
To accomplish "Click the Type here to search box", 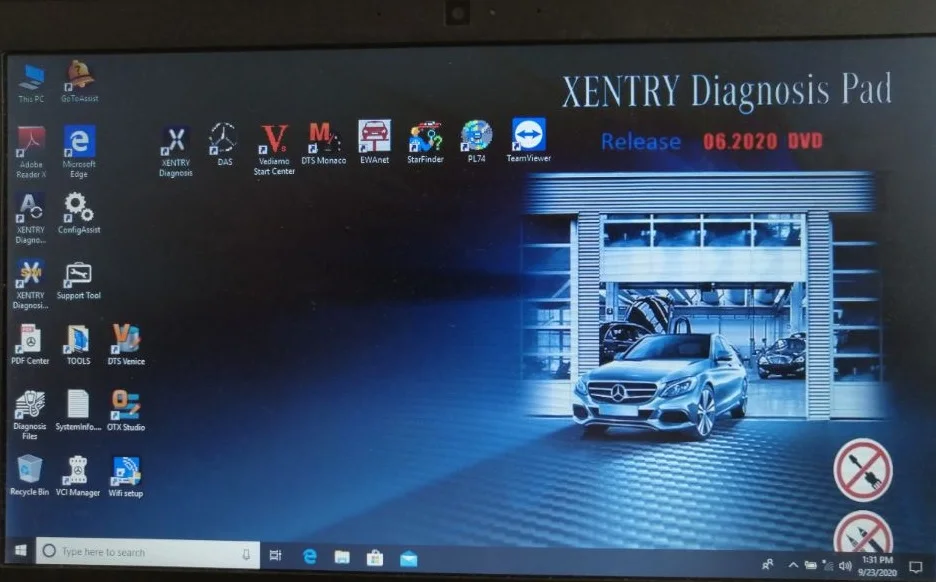I will [147, 552].
